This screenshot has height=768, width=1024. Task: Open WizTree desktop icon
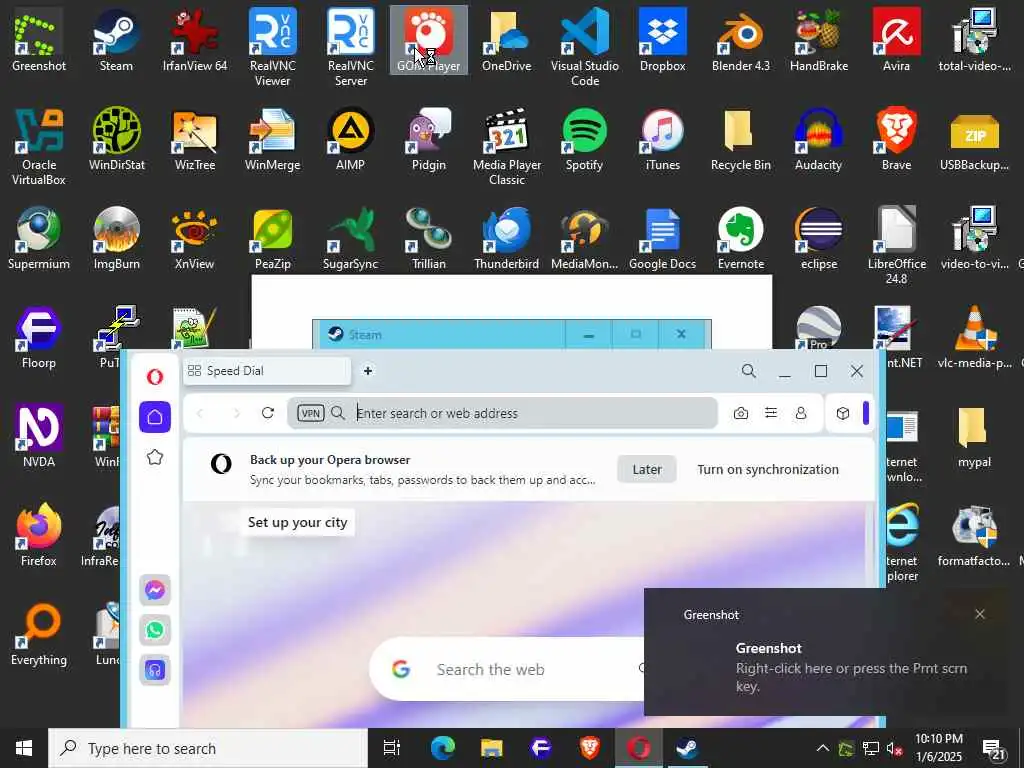click(195, 138)
